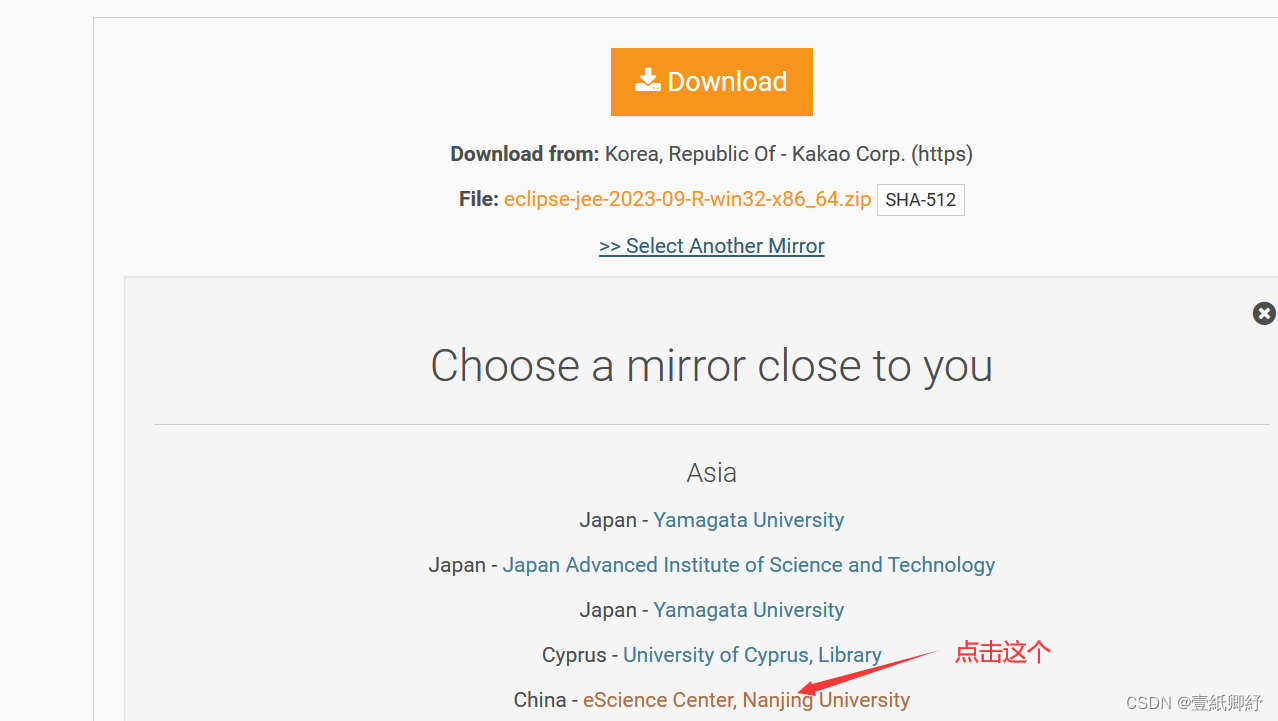Viewport: 1278px width, 721px height.
Task: Pick the University of Cyprus, Library mirror
Action: pyautogui.click(x=752, y=655)
